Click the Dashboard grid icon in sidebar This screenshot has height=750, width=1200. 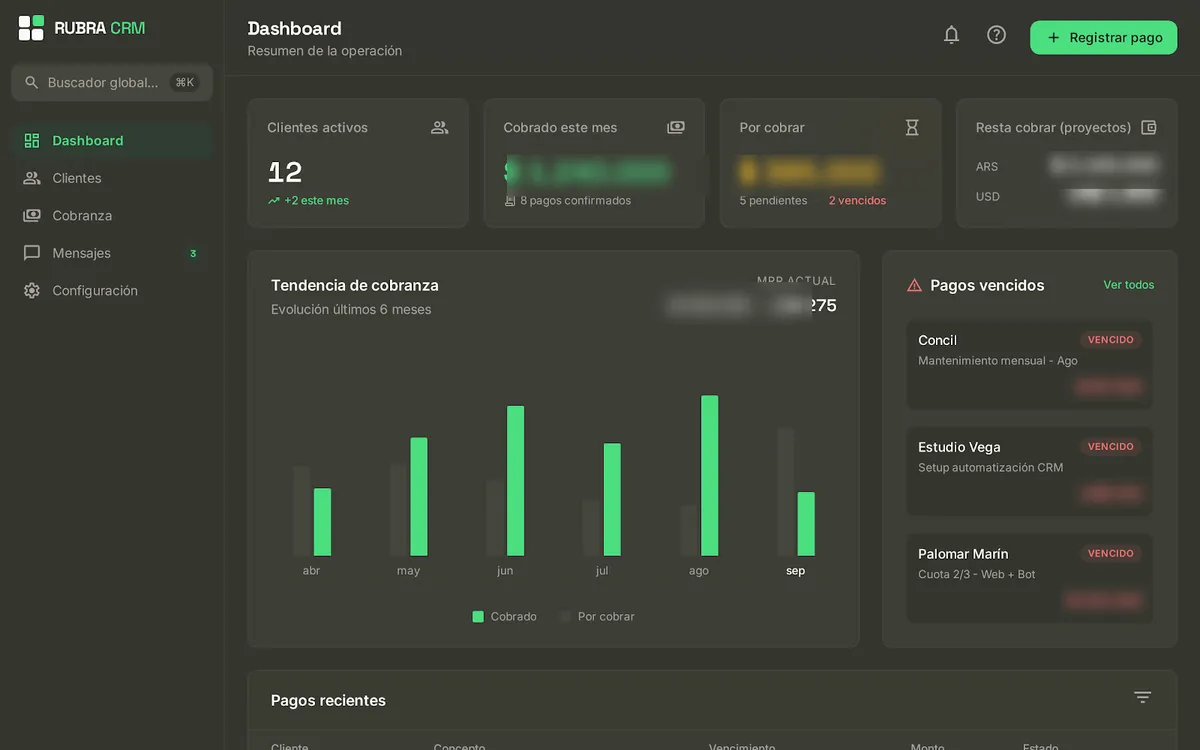(32, 141)
